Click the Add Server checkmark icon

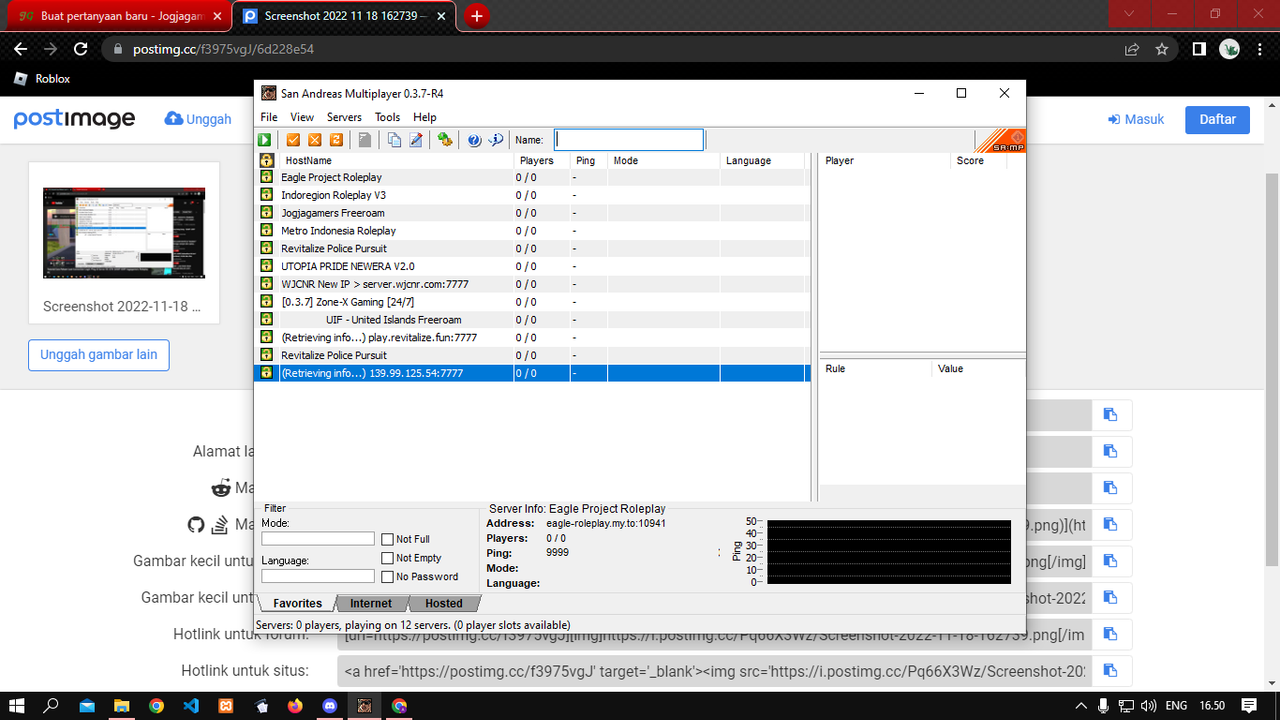(293, 140)
